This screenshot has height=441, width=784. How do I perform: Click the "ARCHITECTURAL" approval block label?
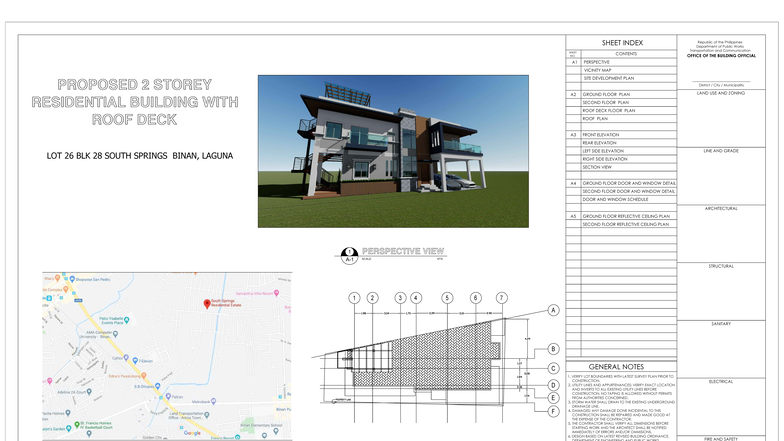pos(721,208)
